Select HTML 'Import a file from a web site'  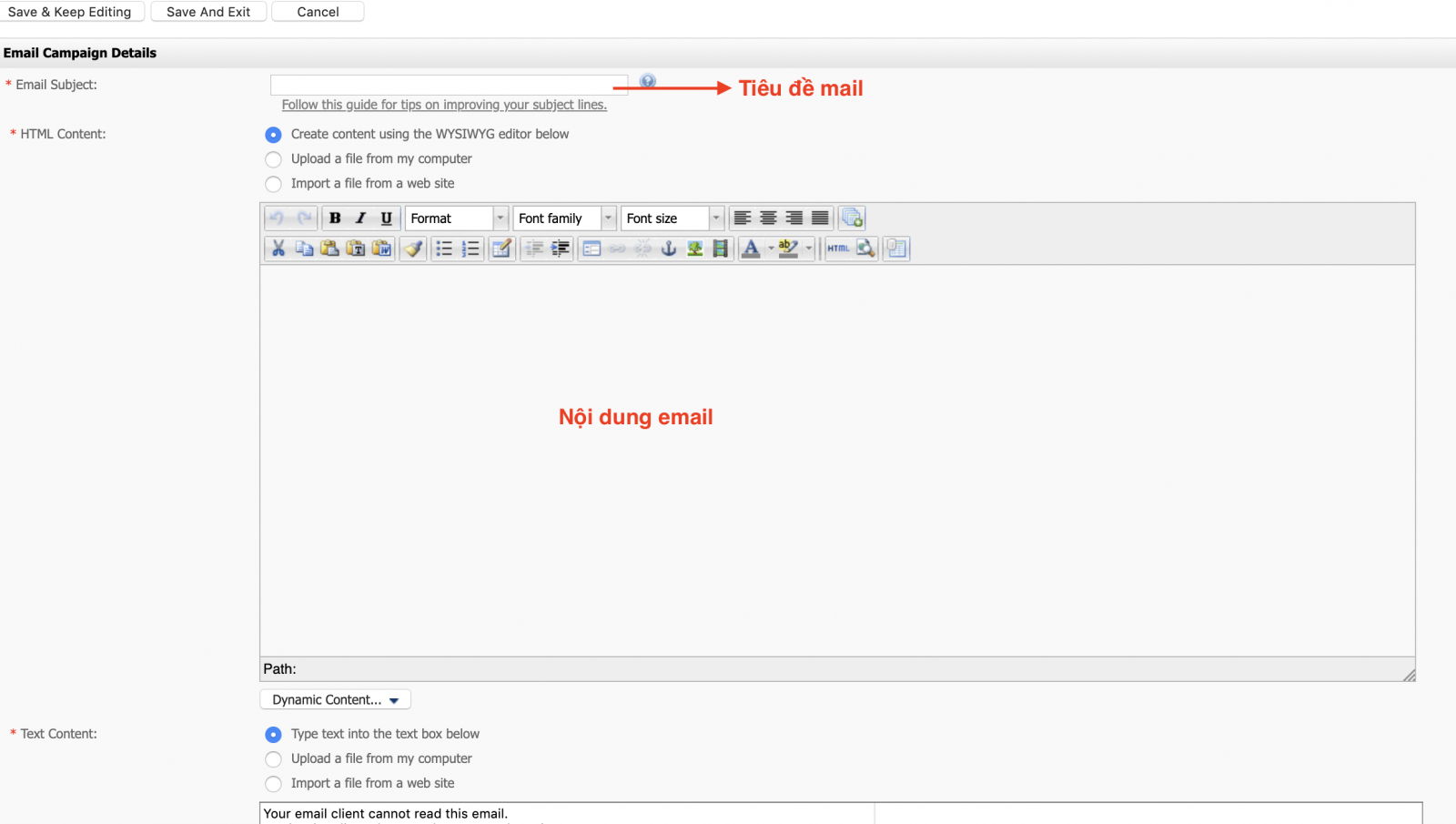pyautogui.click(x=273, y=184)
